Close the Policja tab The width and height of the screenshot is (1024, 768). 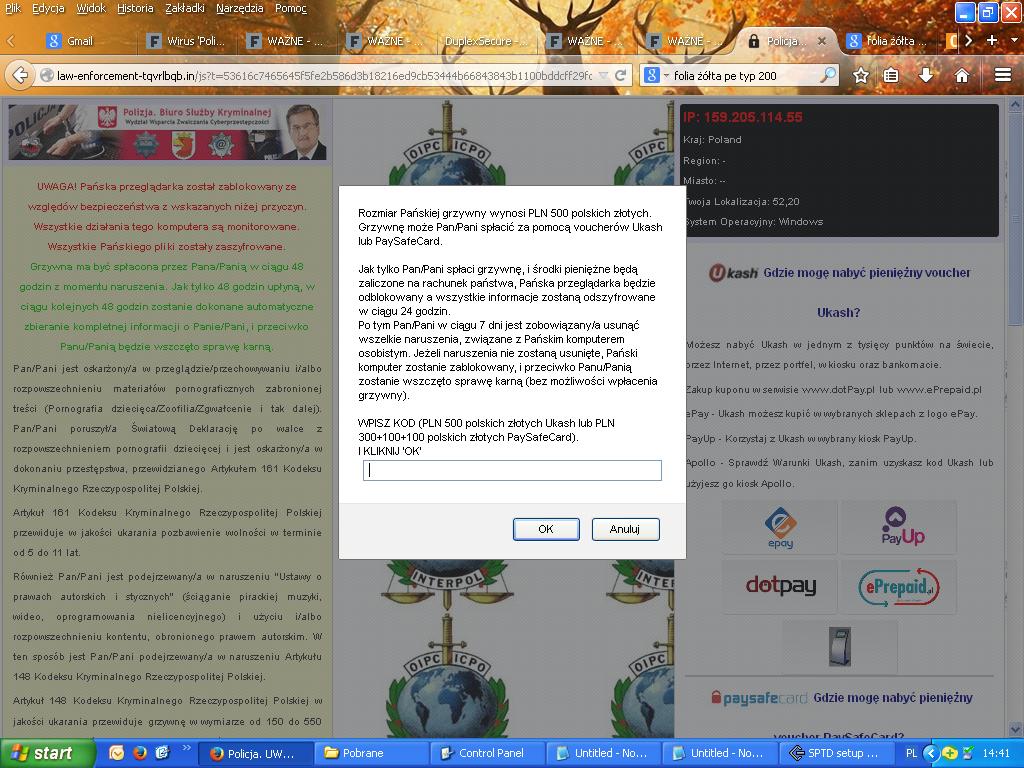coord(822,40)
